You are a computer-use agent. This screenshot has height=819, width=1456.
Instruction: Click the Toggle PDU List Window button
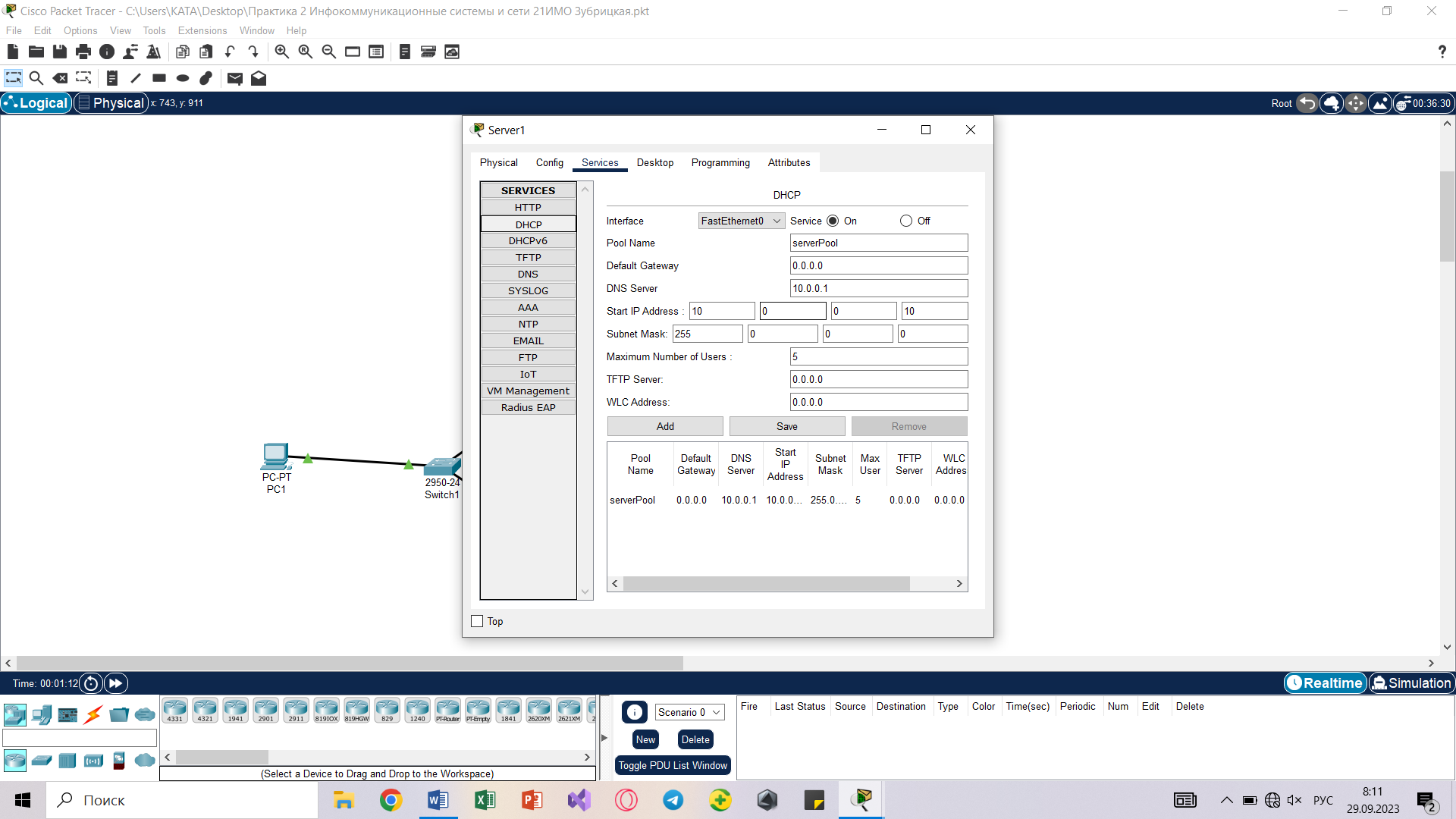click(673, 765)
